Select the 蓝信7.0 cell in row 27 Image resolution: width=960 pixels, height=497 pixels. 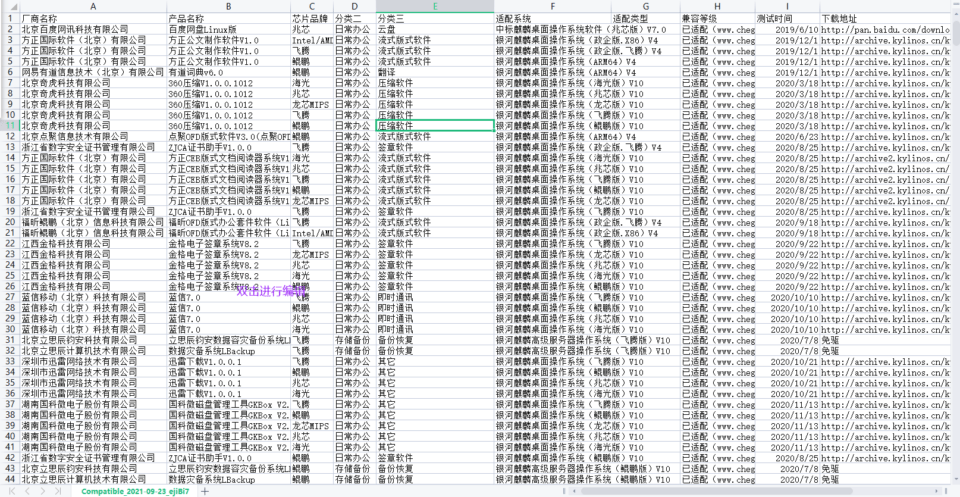point(228,296)
